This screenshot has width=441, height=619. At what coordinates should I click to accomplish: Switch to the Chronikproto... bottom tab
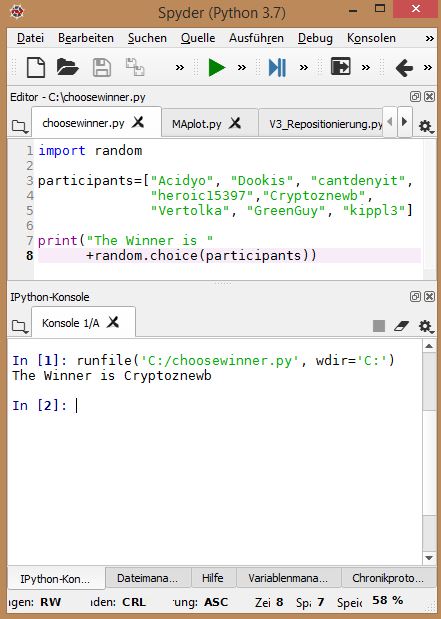coord(388,578)
